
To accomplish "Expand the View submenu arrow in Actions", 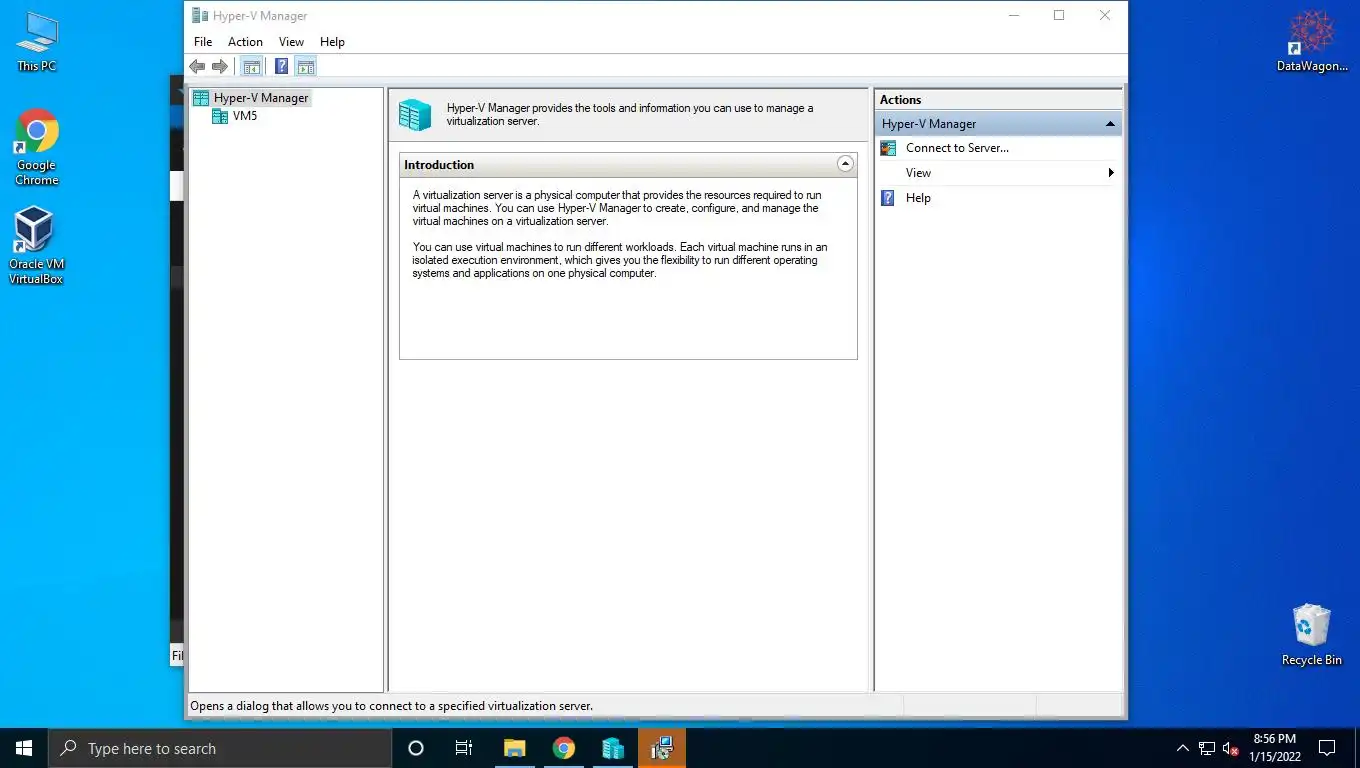I will pyautogui.click(x=1111, y=173).
